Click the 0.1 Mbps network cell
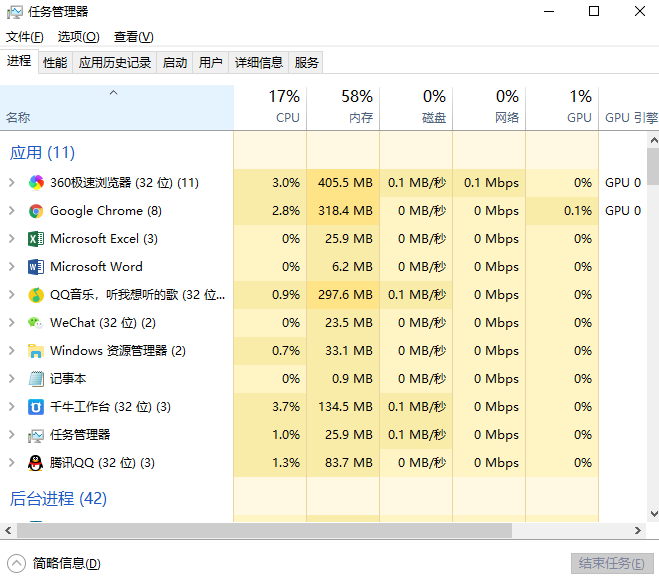Screen dimensions: 659x585 click(489, 183)
